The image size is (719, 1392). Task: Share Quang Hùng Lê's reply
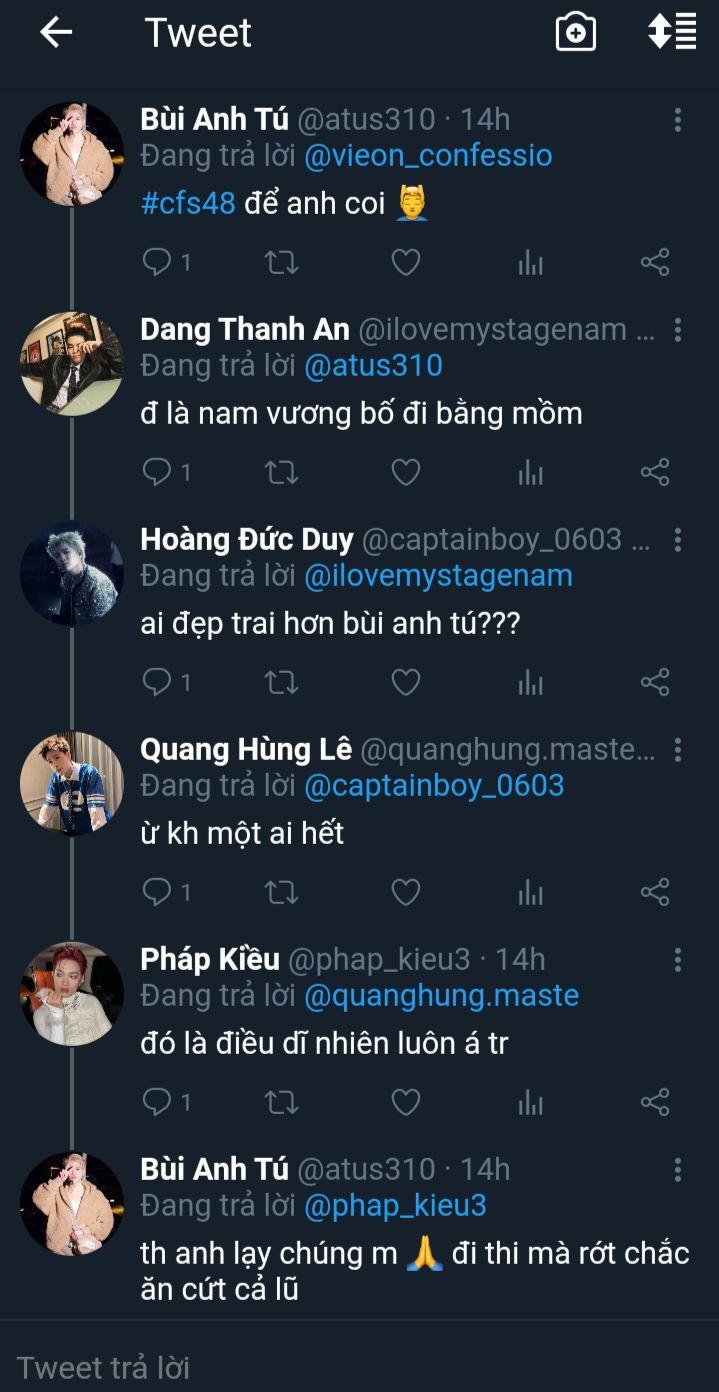pyautogui.click(x=655, y=892)
